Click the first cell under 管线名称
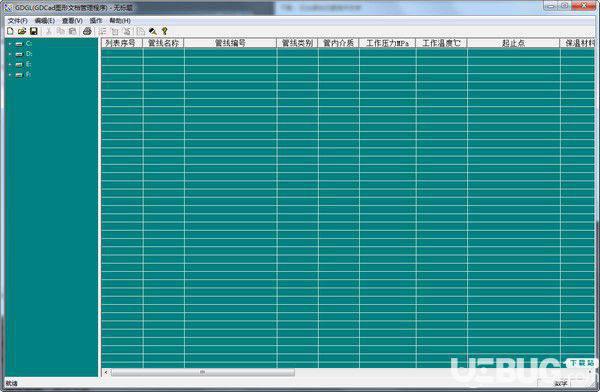Screen dimensions: 600x392 (164, 53)
